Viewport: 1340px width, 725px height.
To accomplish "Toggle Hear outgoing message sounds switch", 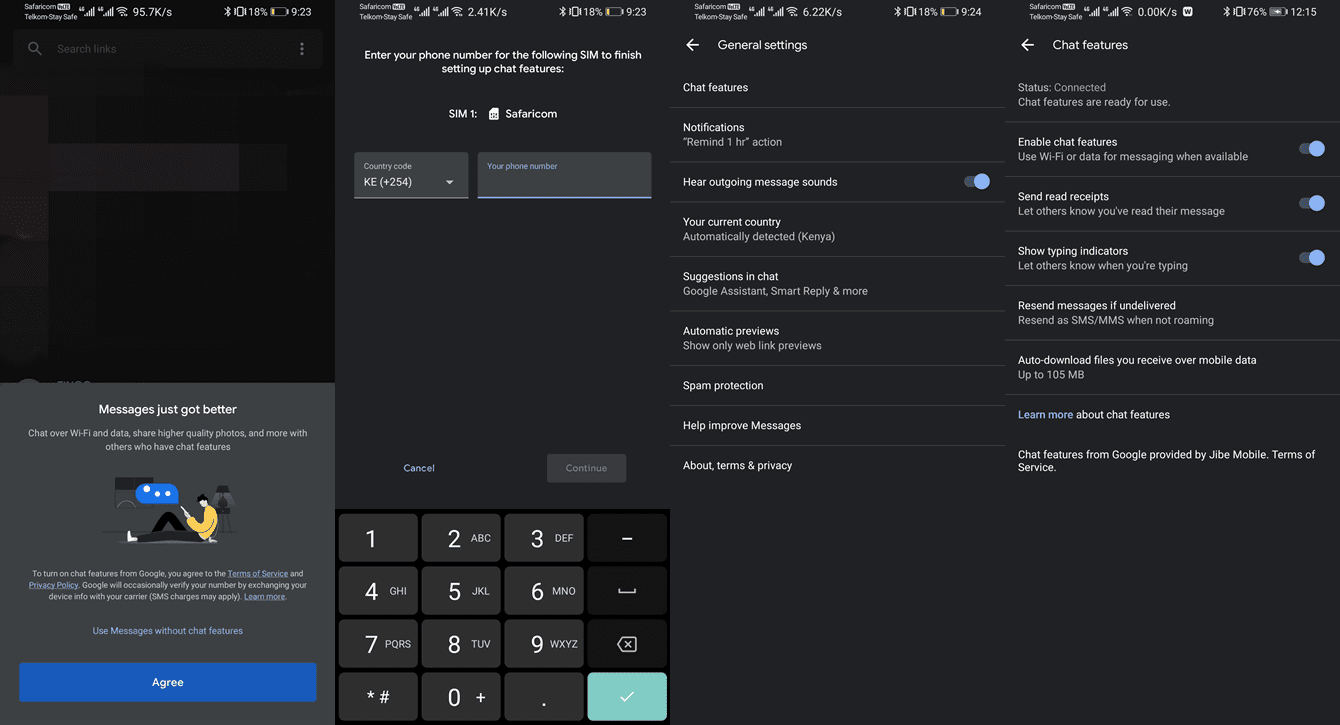I will (x=976, y=181).
